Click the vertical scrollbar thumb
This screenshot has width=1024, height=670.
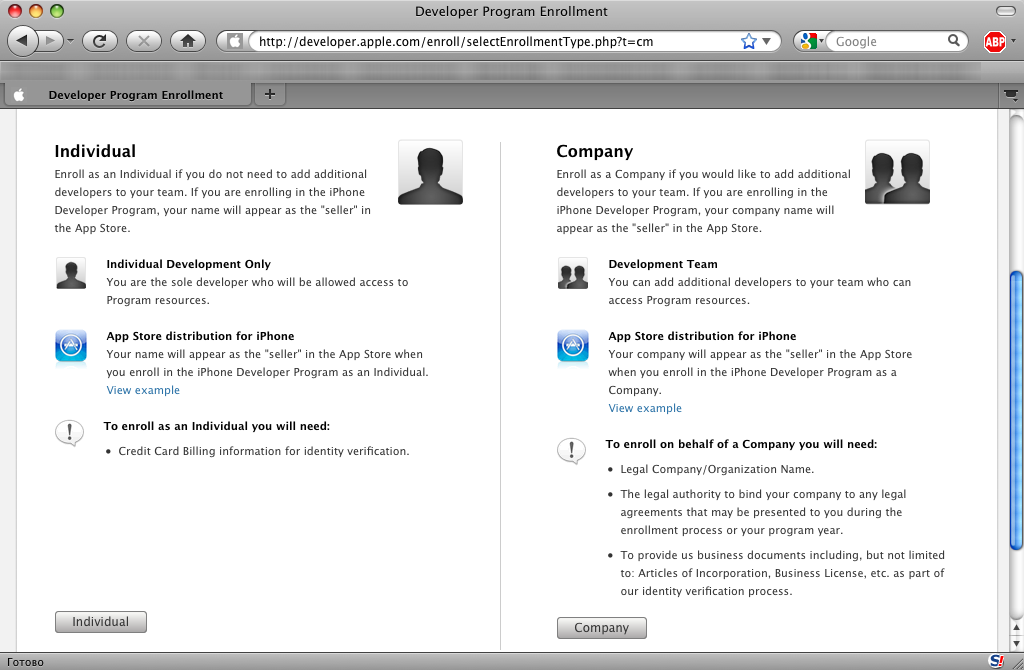pyautogui.click(x=1016, y=410)
